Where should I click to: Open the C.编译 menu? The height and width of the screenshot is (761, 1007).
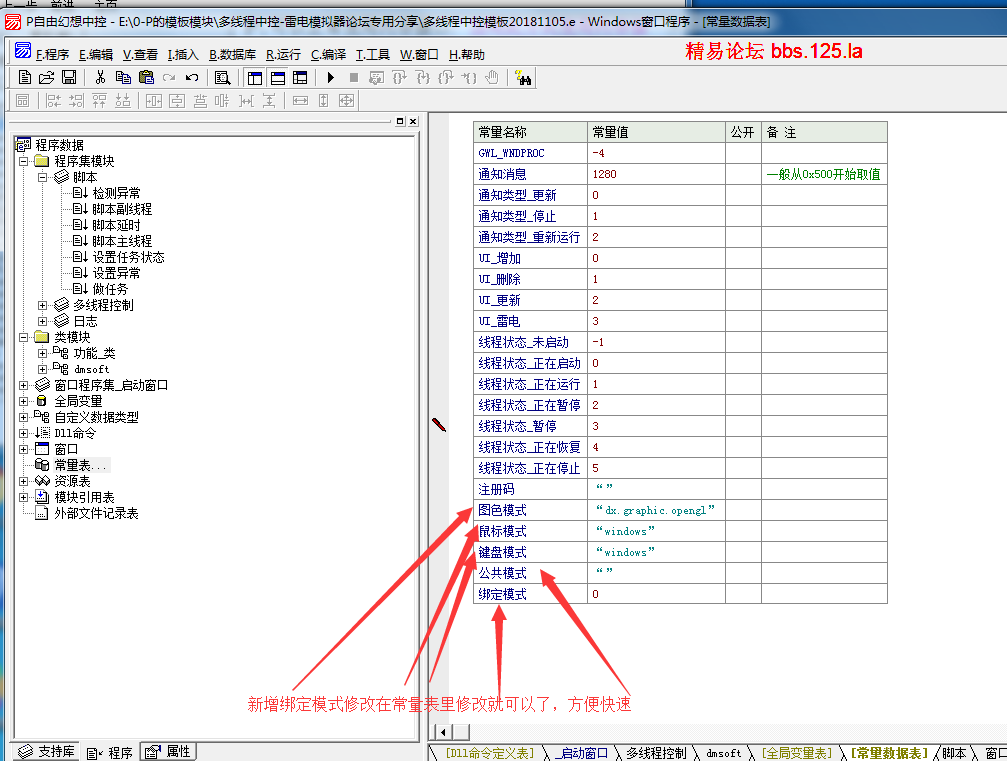[328, 55]
